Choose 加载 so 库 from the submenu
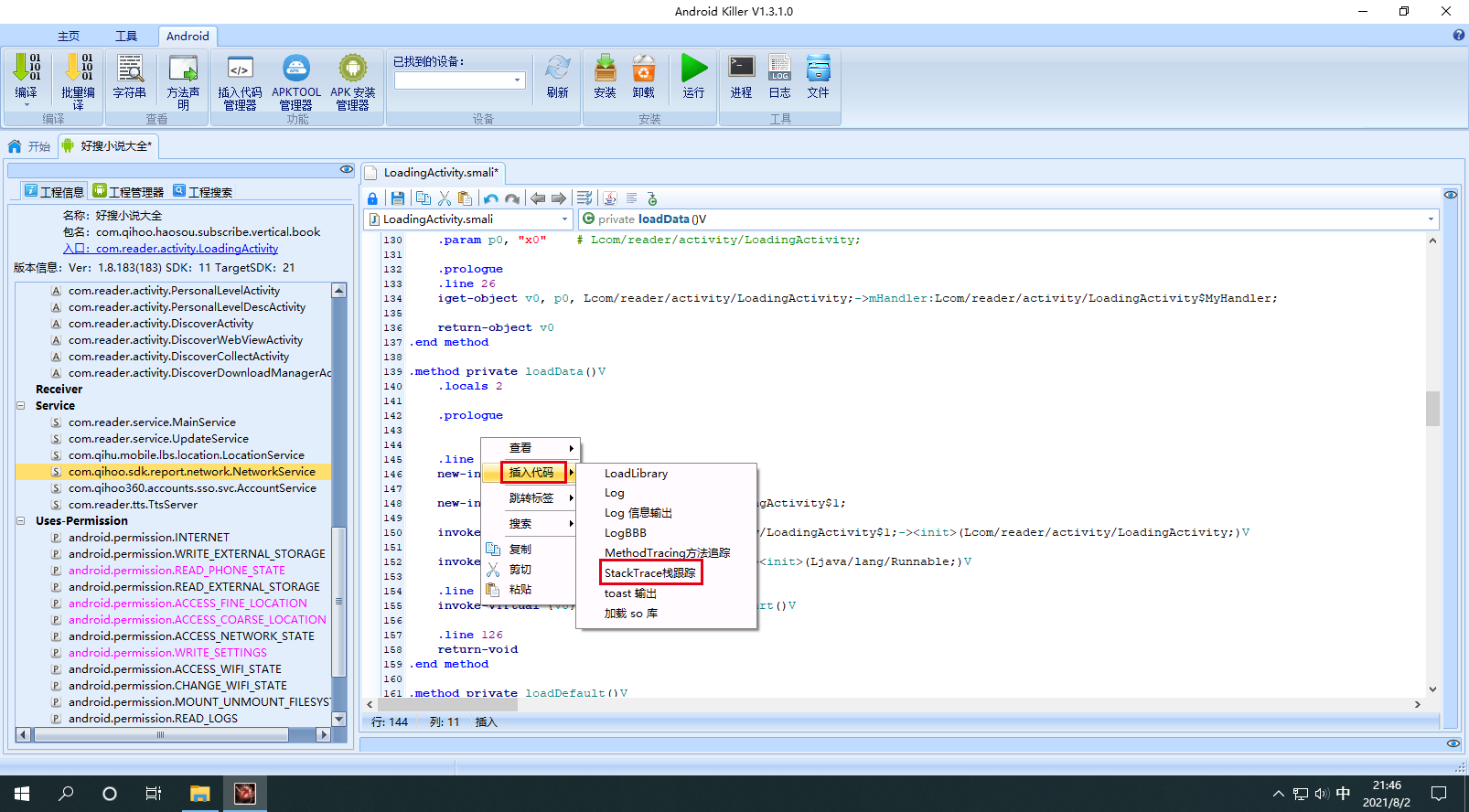The height and width of the screenshot is (812, 1469). coord(630,614)
